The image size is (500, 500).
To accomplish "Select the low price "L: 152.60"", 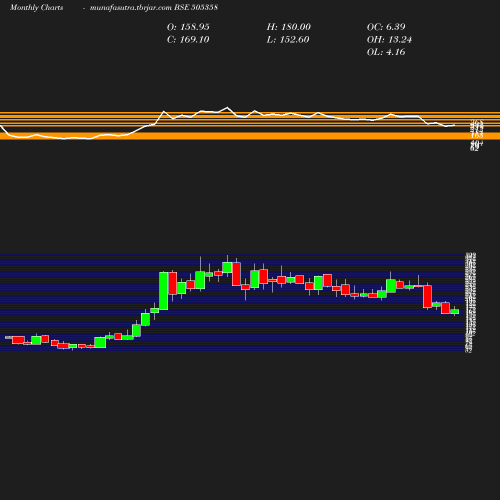I will click(x=288, y=40).
